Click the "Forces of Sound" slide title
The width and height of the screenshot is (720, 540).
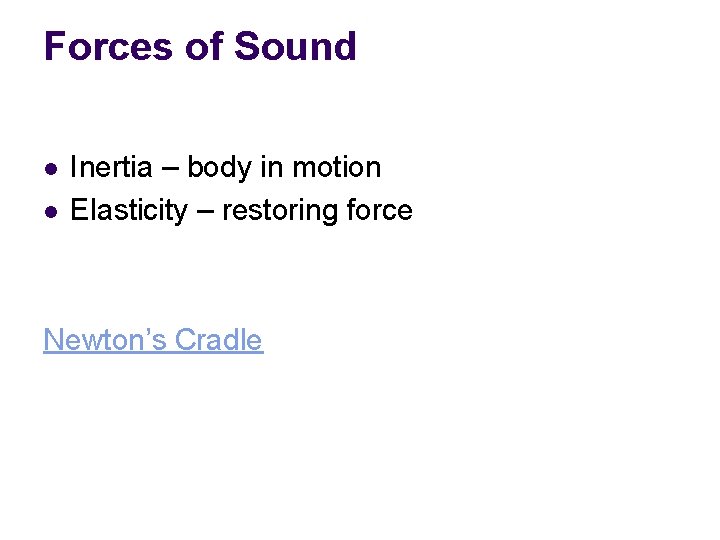[200, 46]
